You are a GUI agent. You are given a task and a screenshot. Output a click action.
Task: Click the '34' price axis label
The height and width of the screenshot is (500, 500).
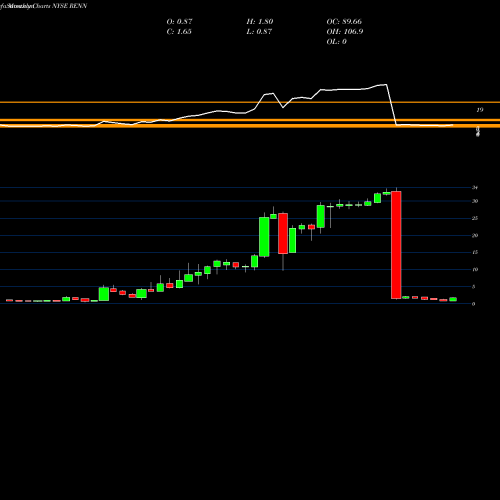(475, 188)
